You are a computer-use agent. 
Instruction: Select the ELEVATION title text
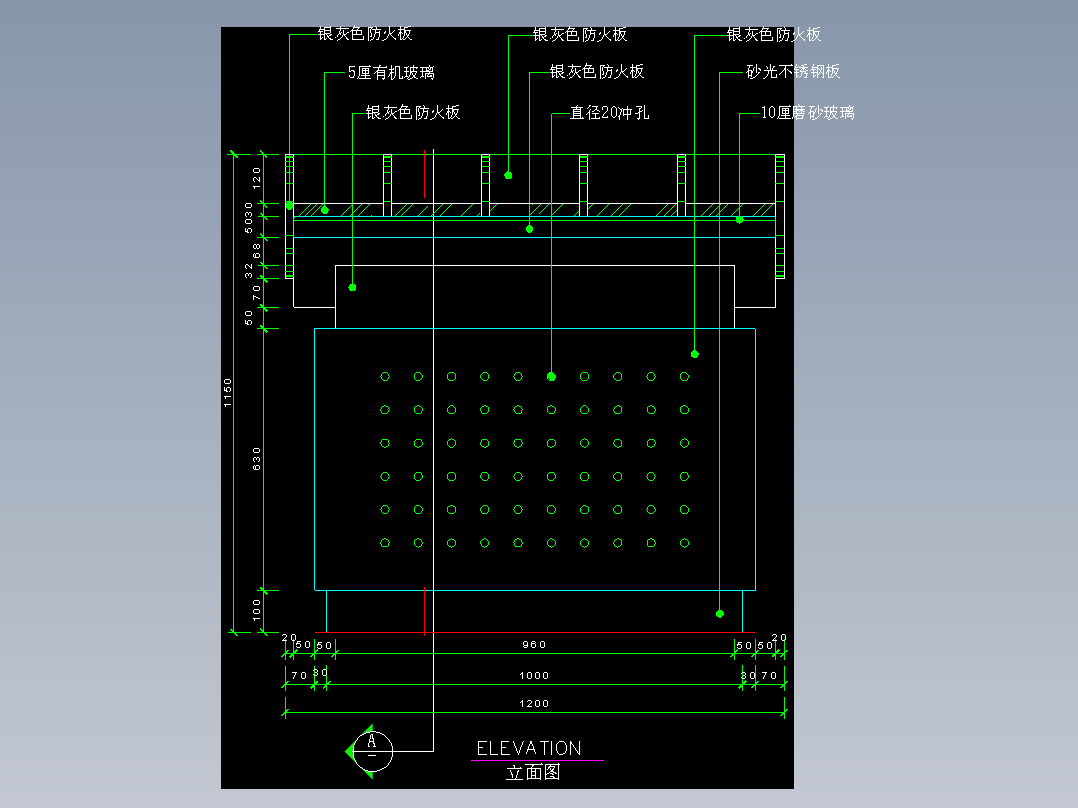[529, 748]
